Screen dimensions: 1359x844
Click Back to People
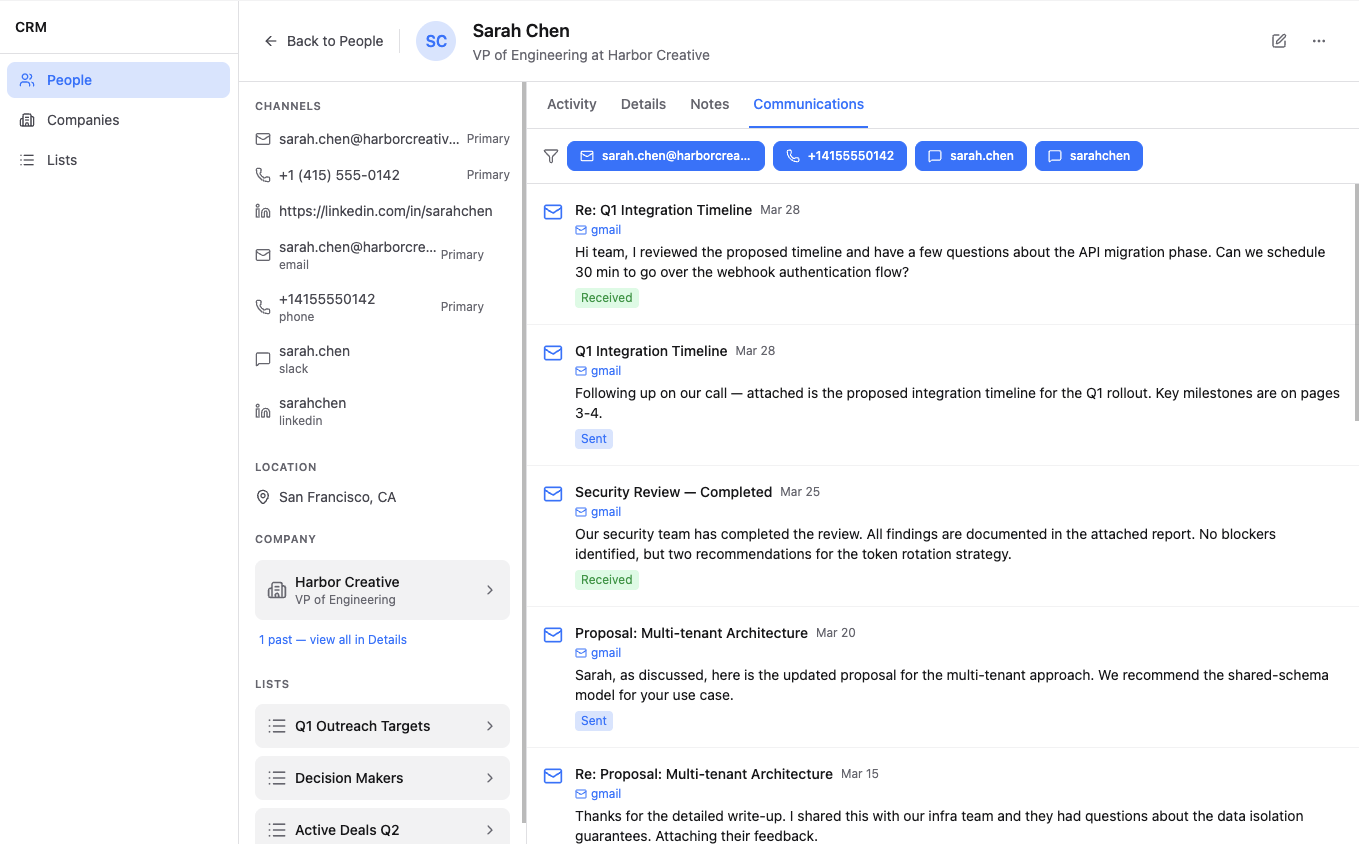pyautogui.click(x=323, y=41)
